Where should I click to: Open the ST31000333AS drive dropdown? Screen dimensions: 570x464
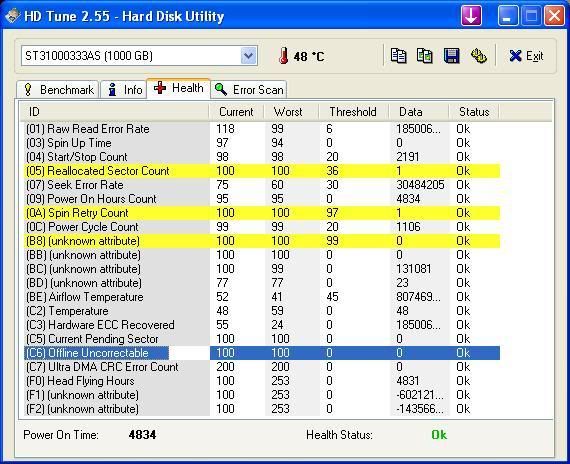tap(249, 56)
